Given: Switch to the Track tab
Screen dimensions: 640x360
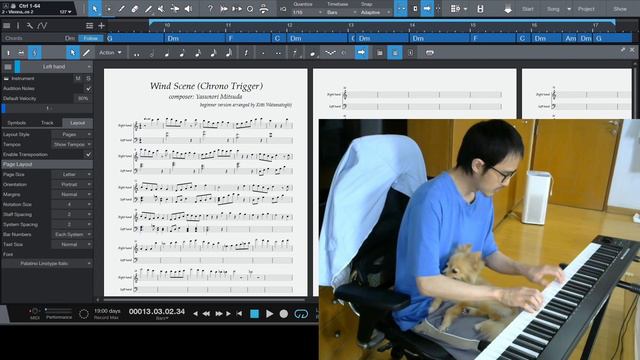Looking at the screenshot, I should point(47,123).
